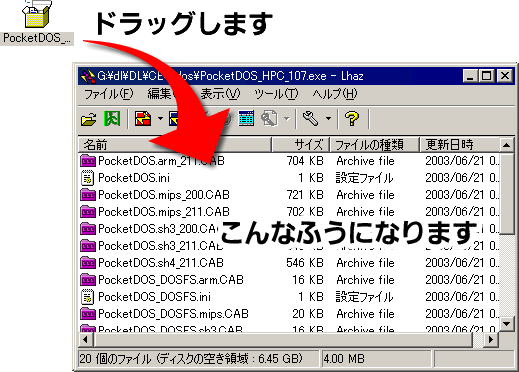The image size is (519, 372).
Task: Click 設定ファイル type in the PocketDOS.ini row
Action: pos(364,178)
